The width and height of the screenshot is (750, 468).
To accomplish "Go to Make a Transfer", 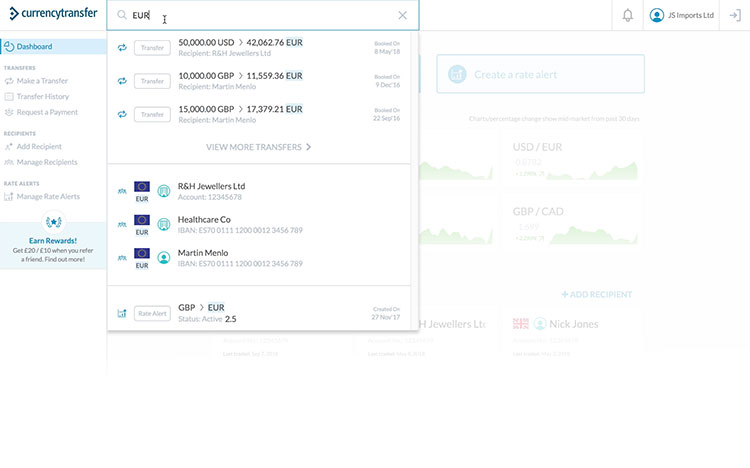I will [44, 81].
